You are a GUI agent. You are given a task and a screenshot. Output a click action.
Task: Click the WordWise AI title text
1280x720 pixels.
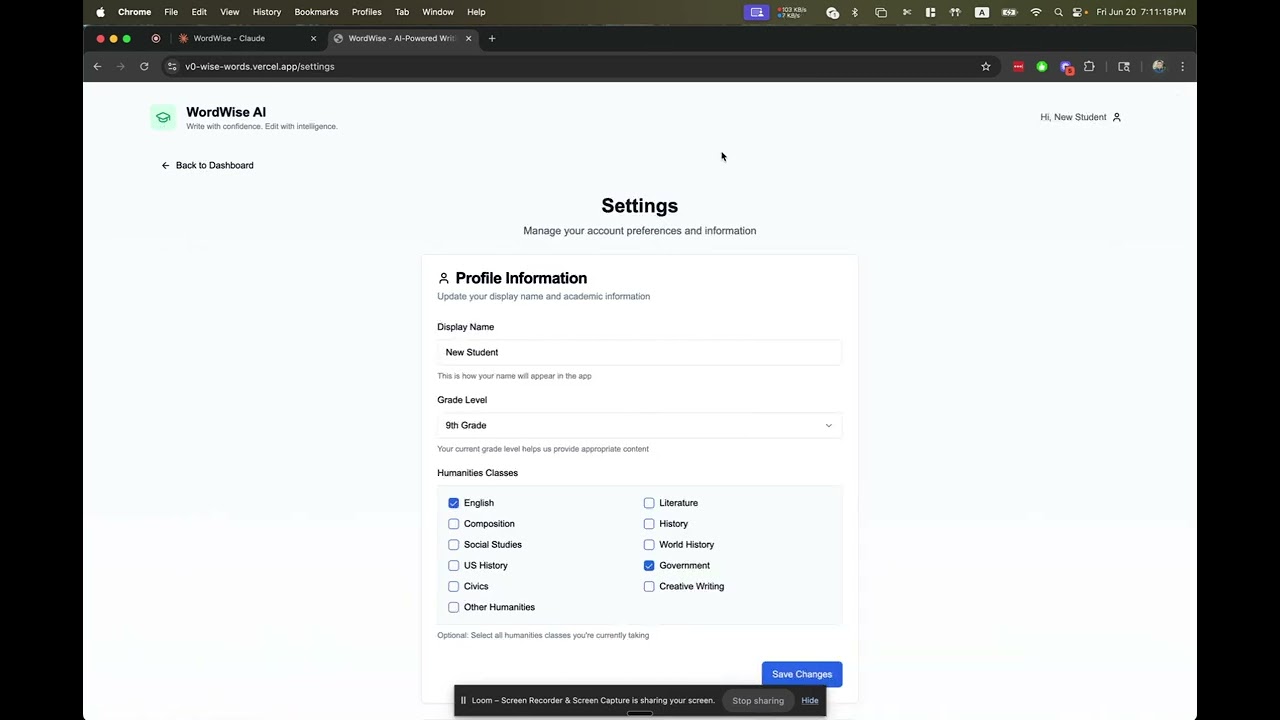pos(226,112)
